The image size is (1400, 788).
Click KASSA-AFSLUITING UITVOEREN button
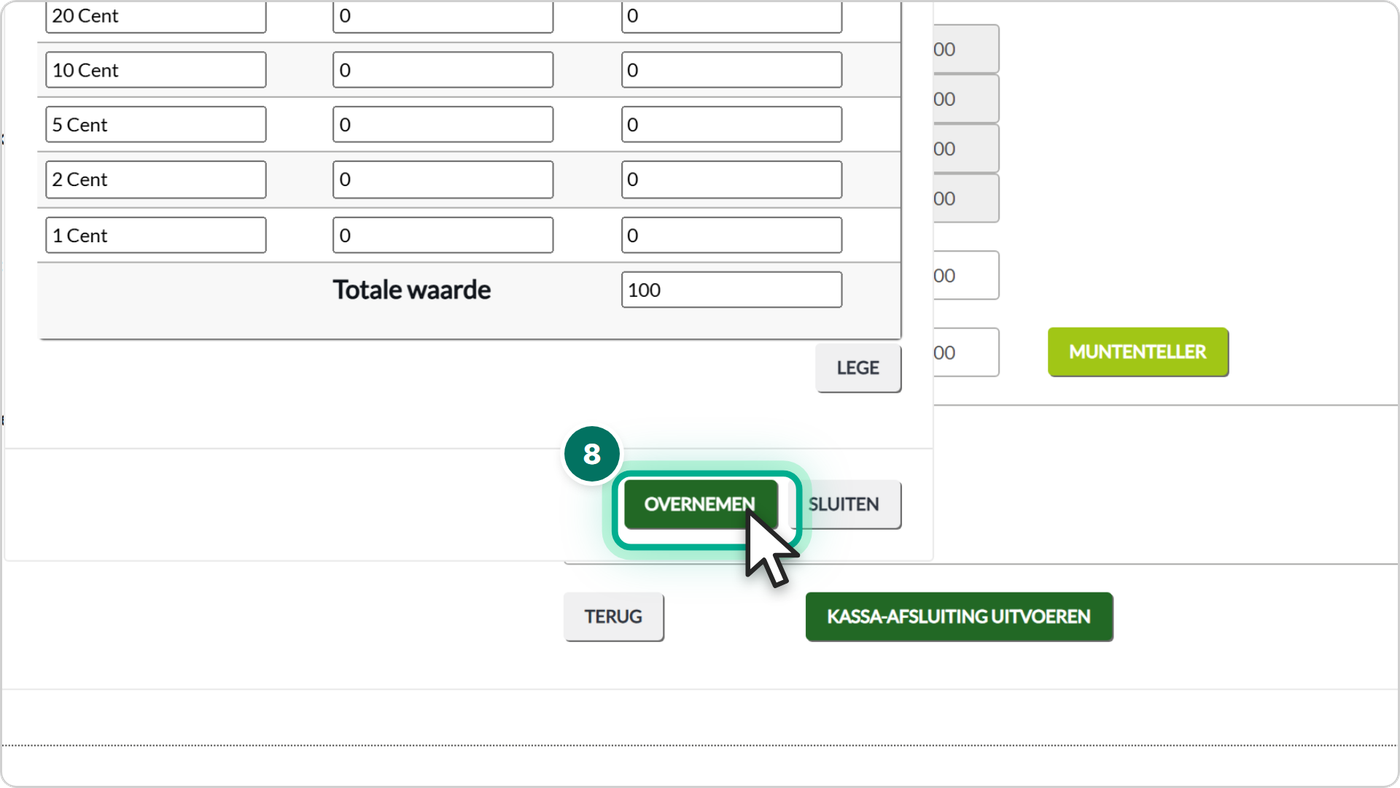pyautogui.click(x=959, y=616)
